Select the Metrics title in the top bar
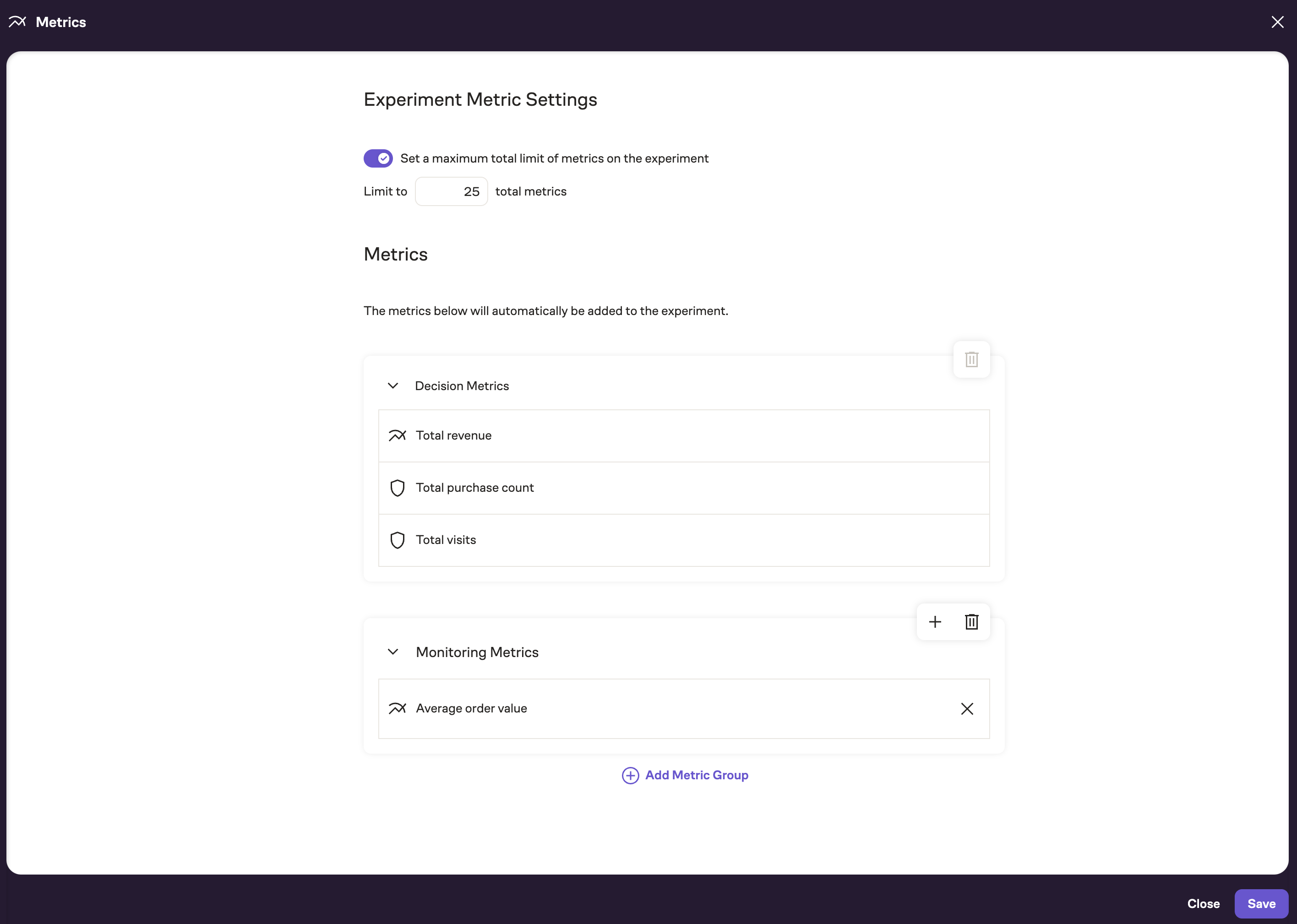 (61, 22)
